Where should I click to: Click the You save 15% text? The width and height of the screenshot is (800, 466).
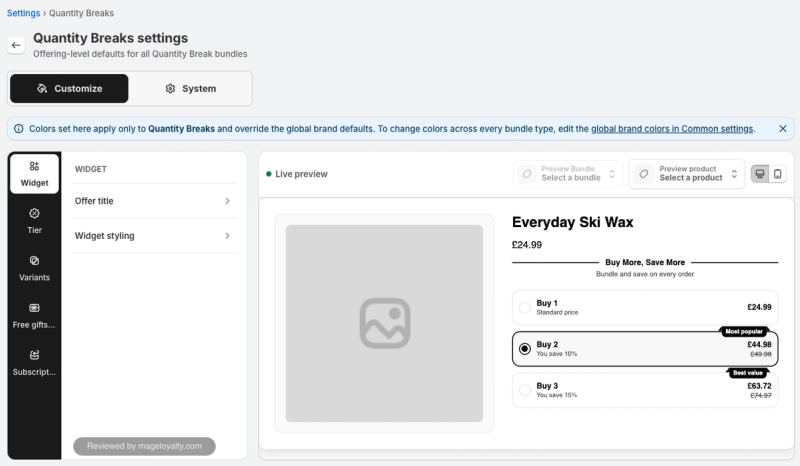[x=557, y=395]
